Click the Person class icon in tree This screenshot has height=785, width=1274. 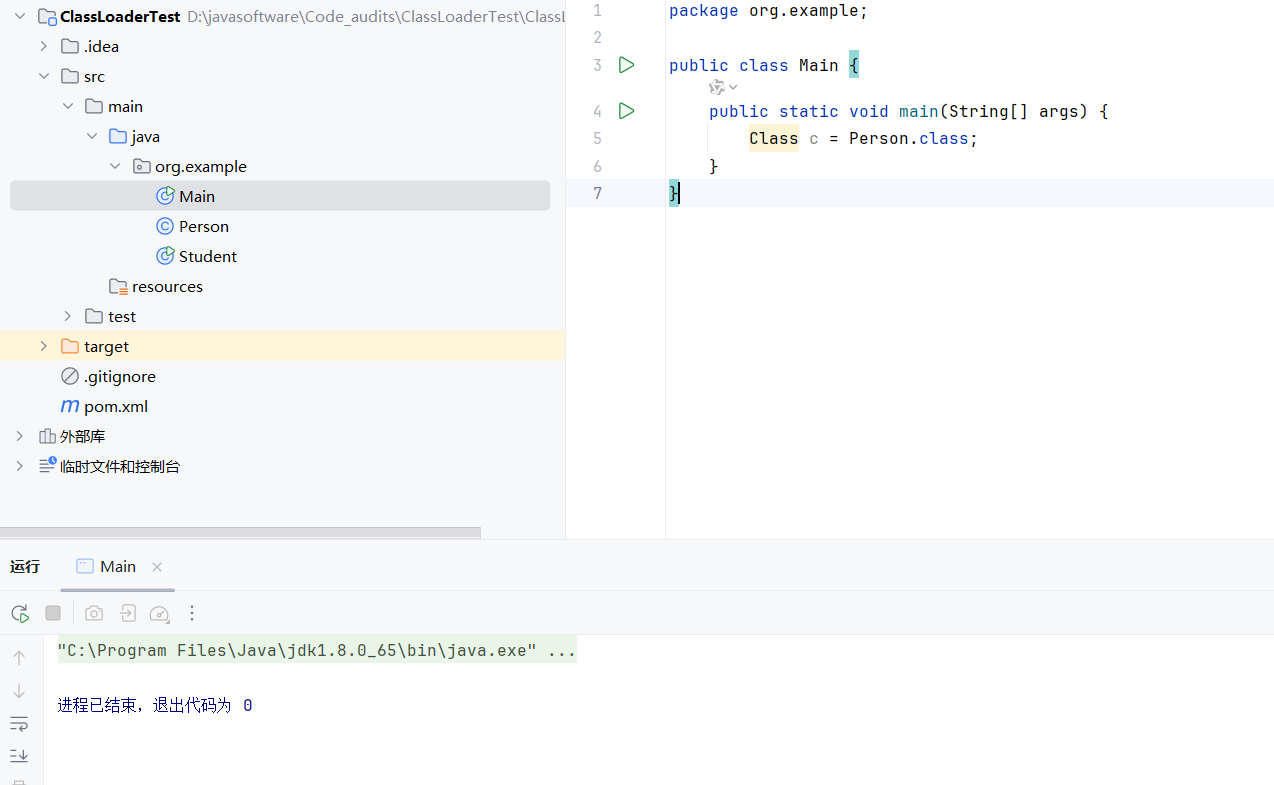166,226
